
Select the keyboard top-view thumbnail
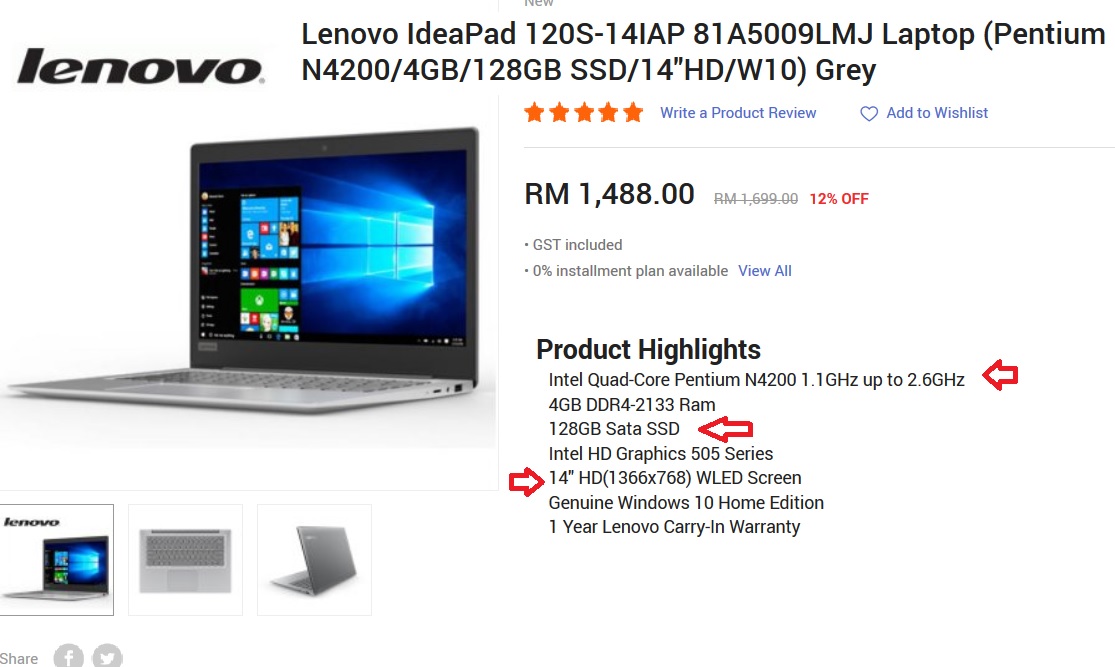[x=186, y=560]
